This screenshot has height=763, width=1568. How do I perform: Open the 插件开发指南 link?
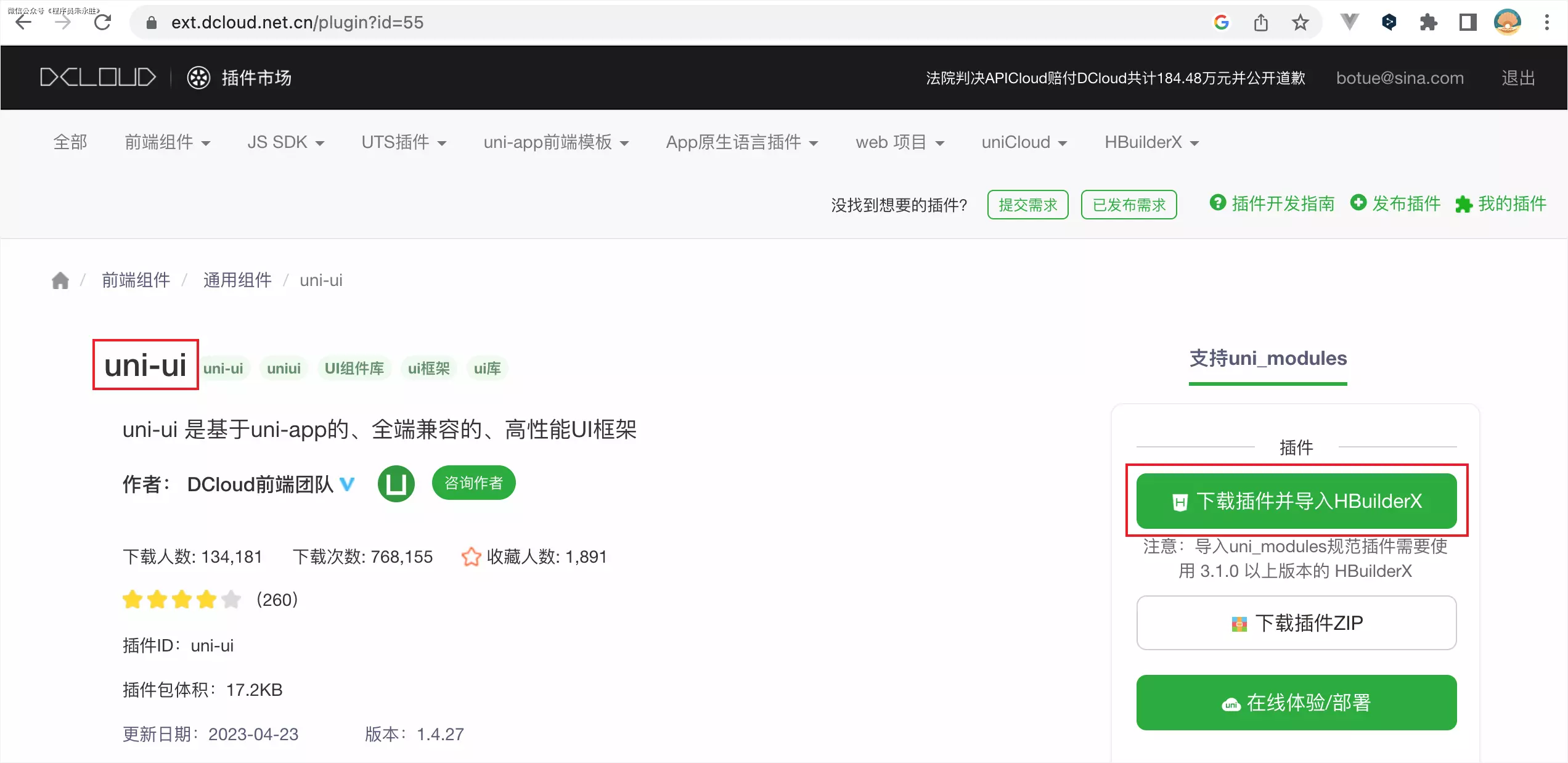(1282, 203)
